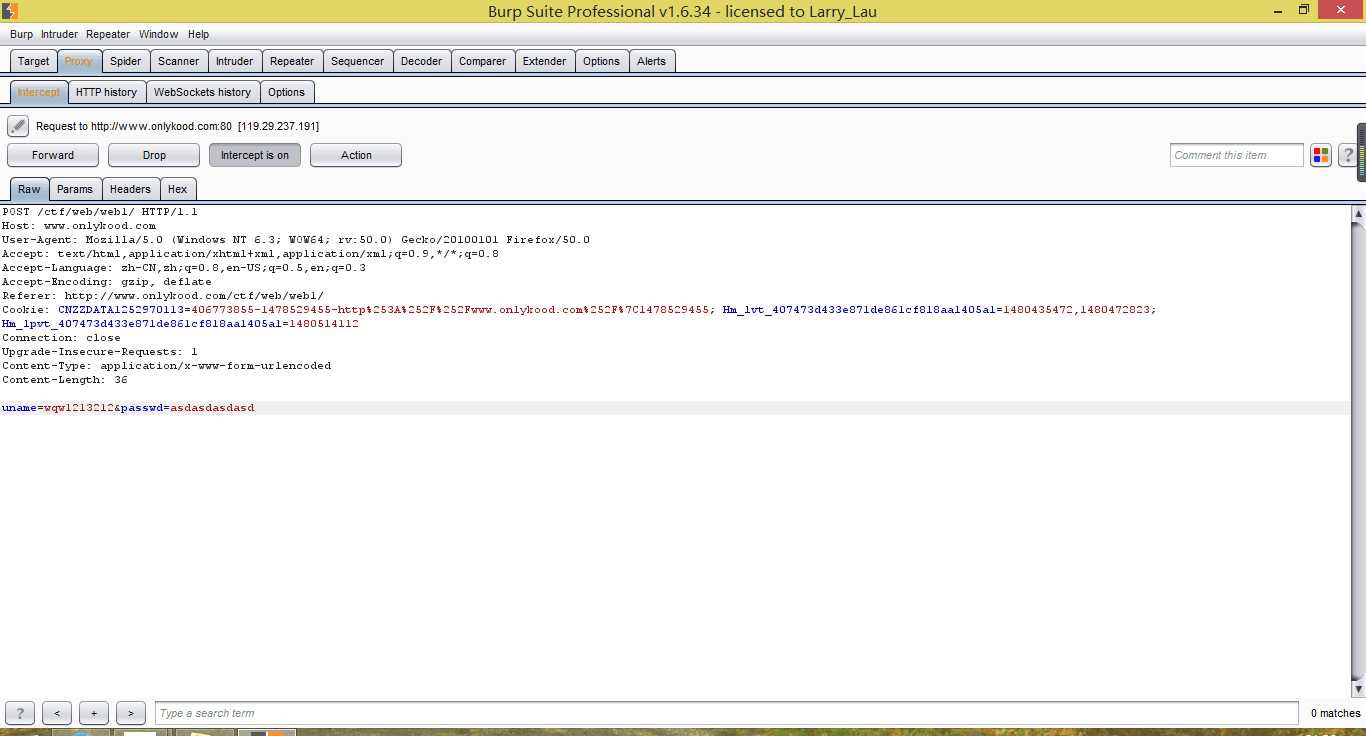Viewport: 1366px width, 736px height.
Task: Select the Proxy main tab
Action: (x=79, y=61)
